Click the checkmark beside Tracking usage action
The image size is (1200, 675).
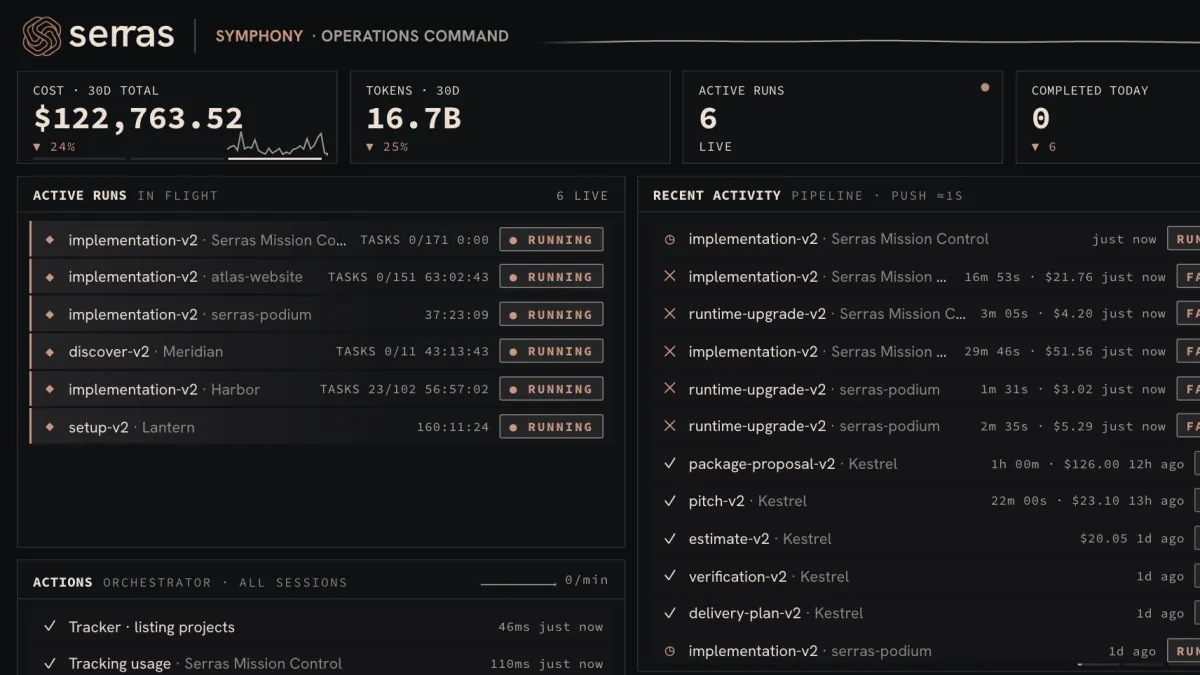pyautogui.click(x=49, y=663)
